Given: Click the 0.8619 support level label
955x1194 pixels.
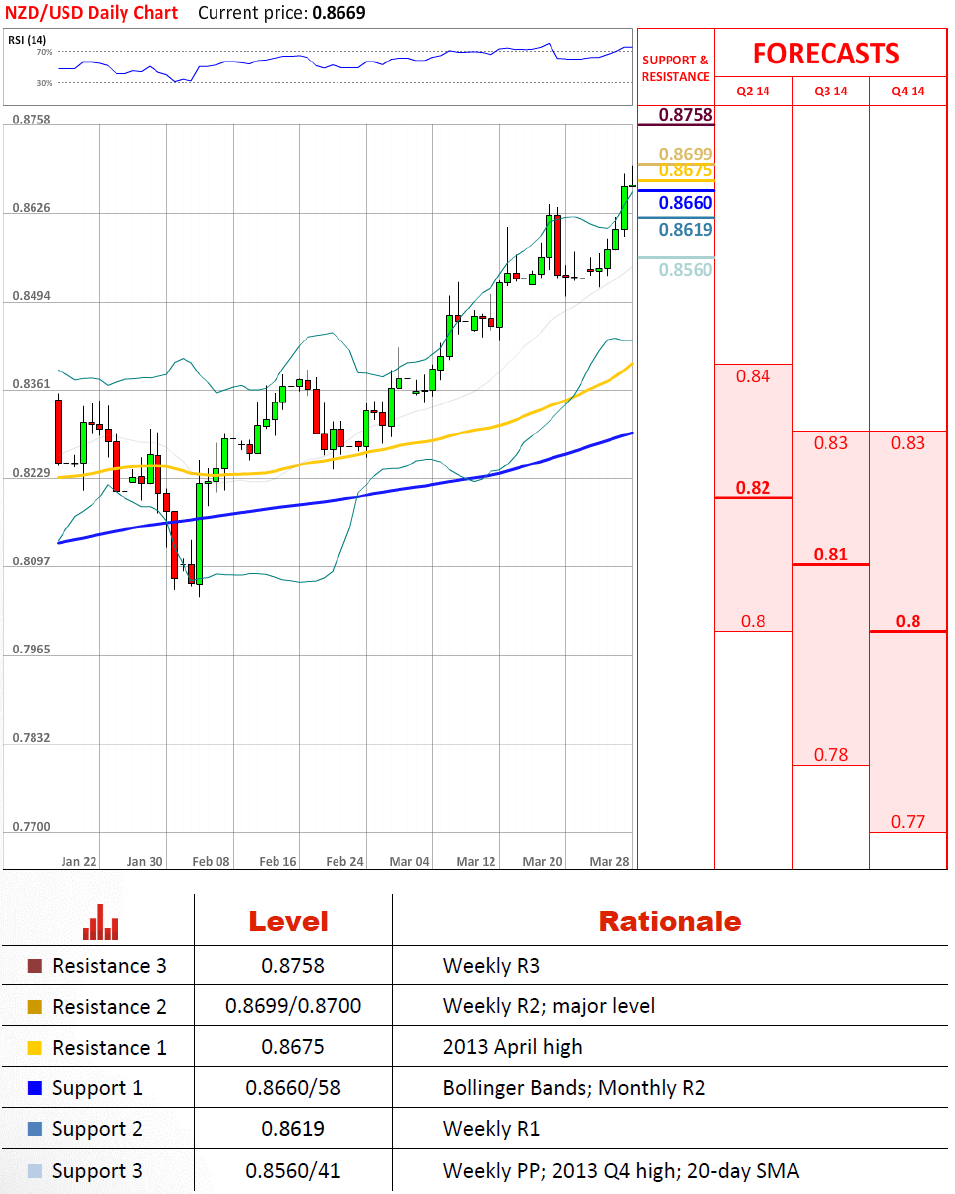Looking at the screenshot, I should coord(685,229).
